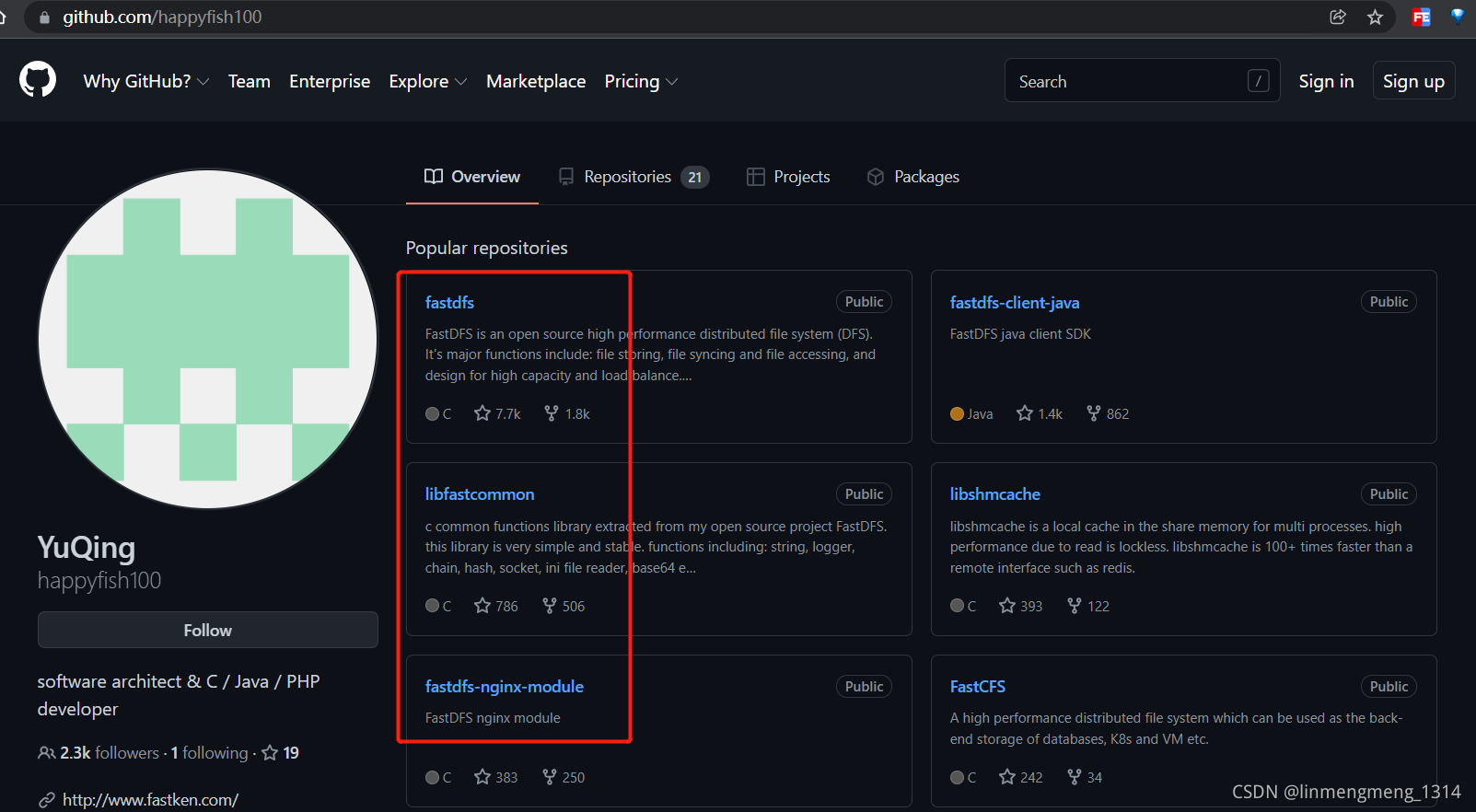Click the Public badge on libshmcache card
The image size is (1476, 812).
1389,494
